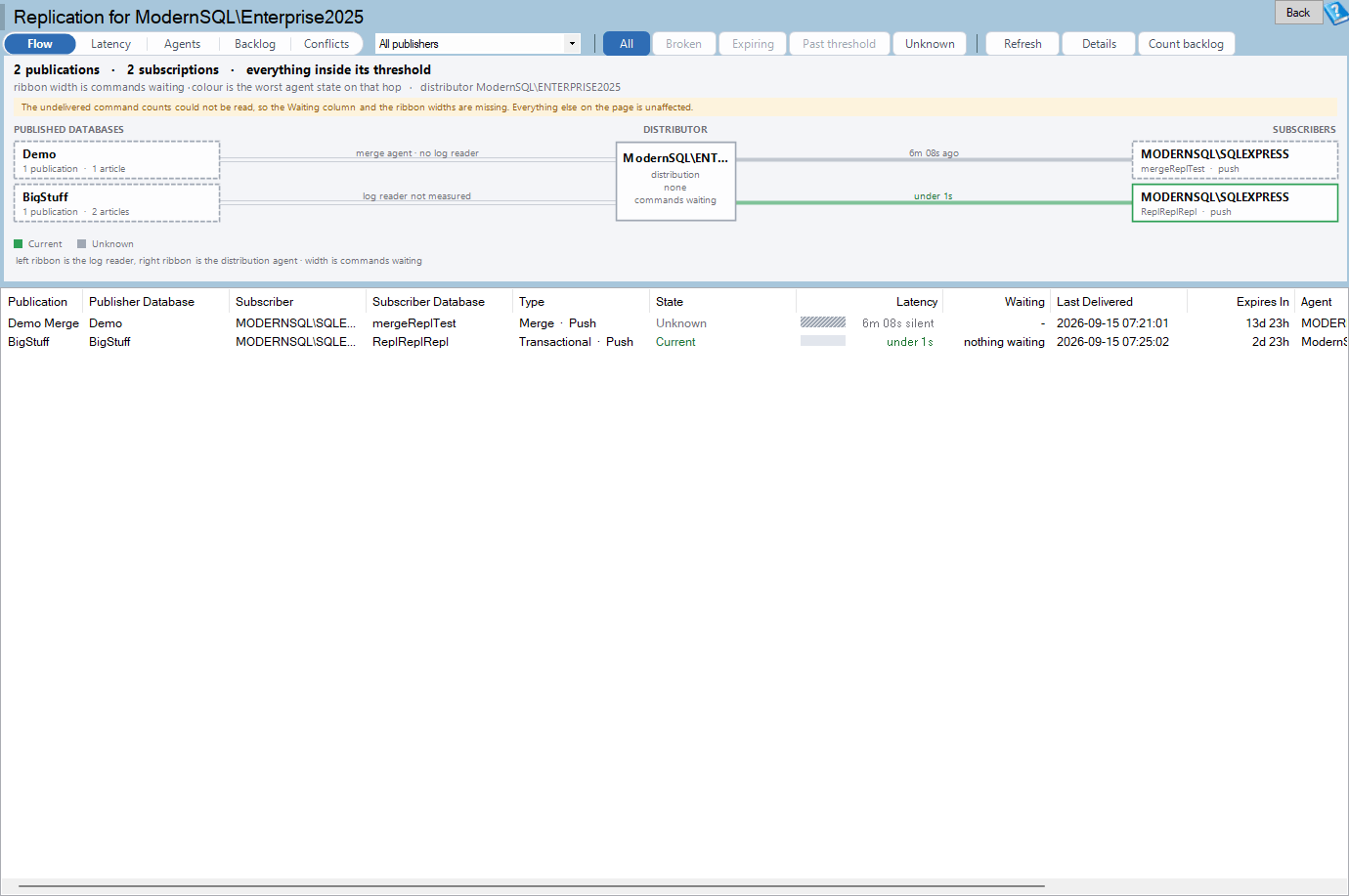Open the help icon beside Back
The height and width of the screenshot is (896, 1349).
tap(1336, 13)
